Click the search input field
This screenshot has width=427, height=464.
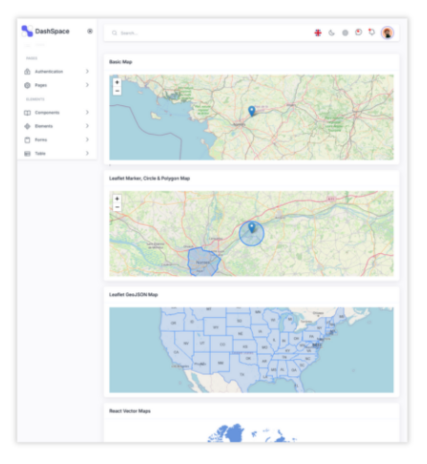pos(213,33)
